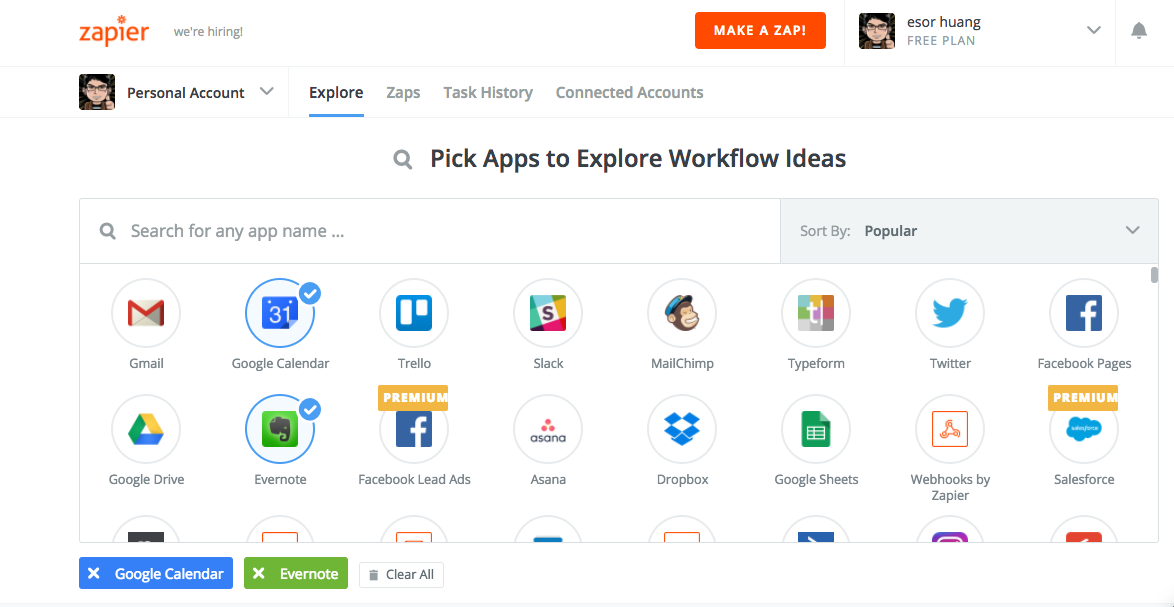Select the Asana app icon
Screen dimensions: 1174x607
point(547,429)
